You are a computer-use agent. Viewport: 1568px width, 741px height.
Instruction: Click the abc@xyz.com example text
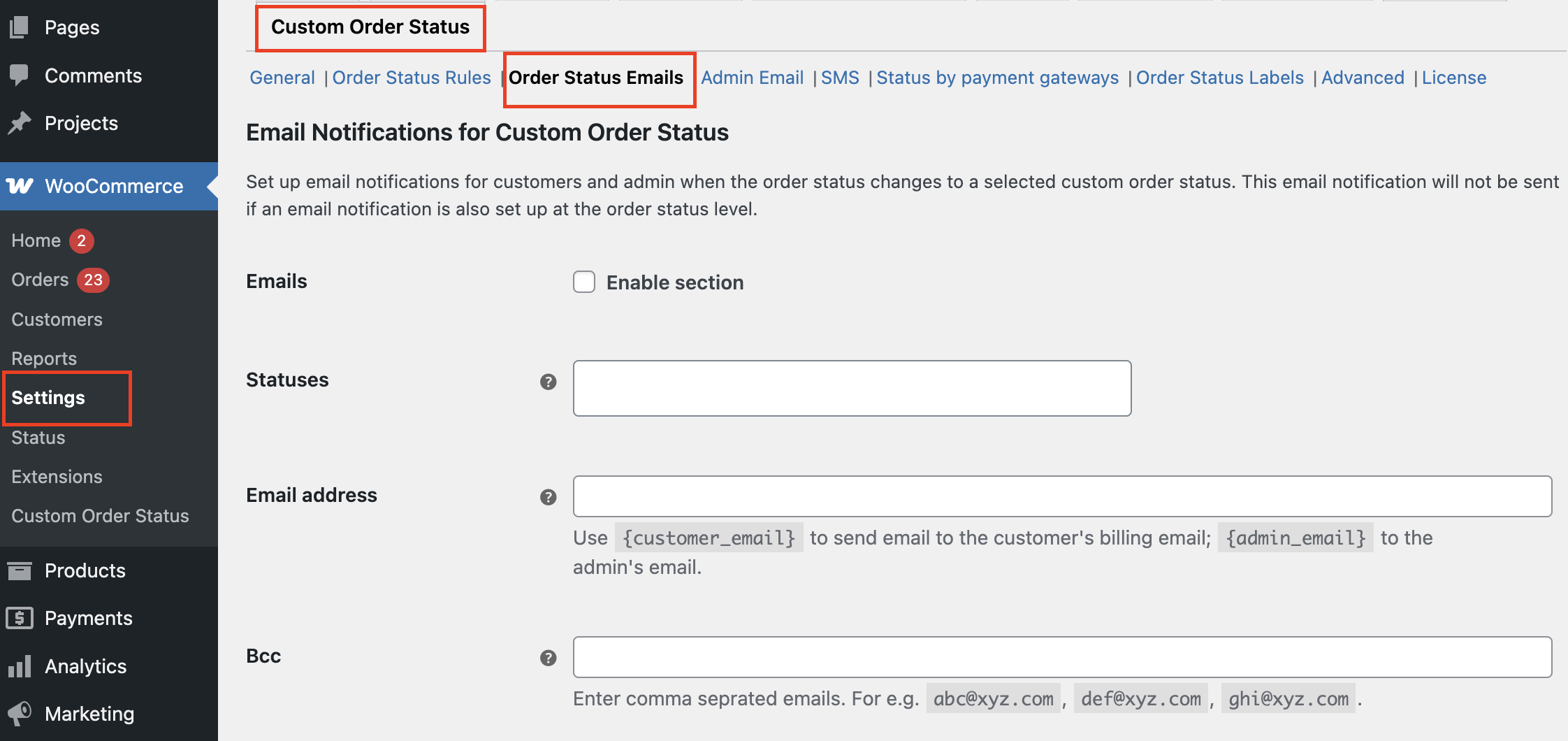pyautogui.click(x=994, y=698)
